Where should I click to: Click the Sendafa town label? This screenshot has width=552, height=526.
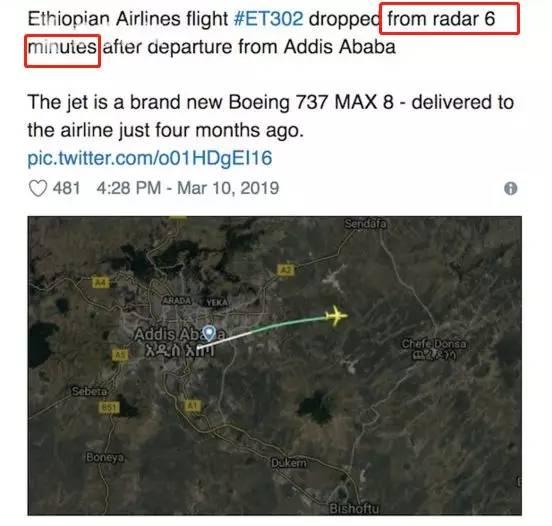365,224
